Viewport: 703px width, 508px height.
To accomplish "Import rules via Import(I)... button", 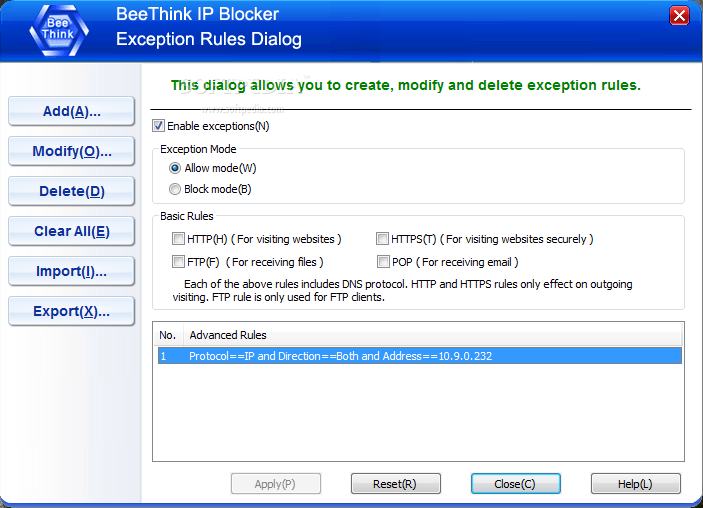I will [71, 271].
